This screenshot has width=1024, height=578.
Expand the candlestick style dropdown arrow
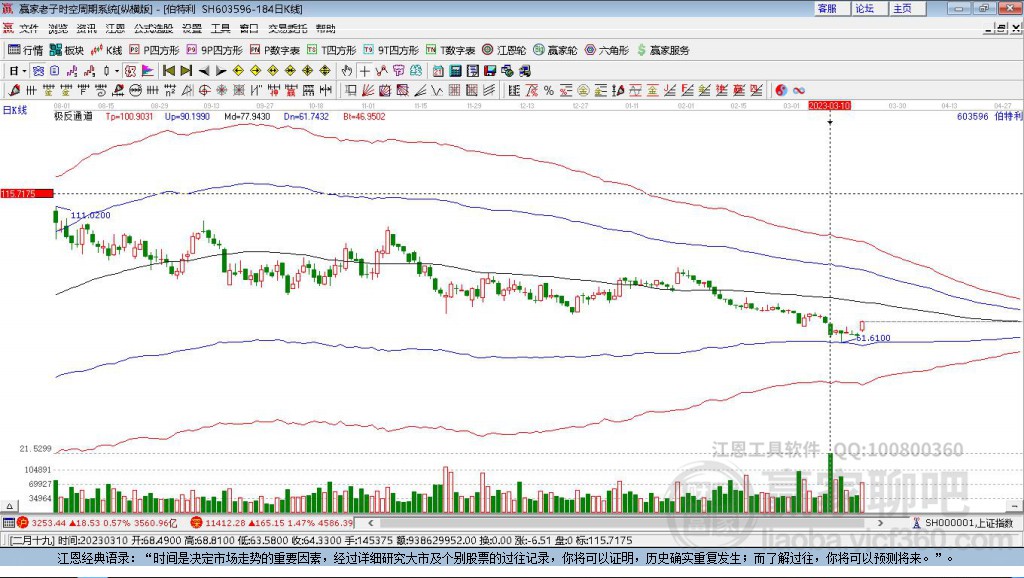pos(117,71)
